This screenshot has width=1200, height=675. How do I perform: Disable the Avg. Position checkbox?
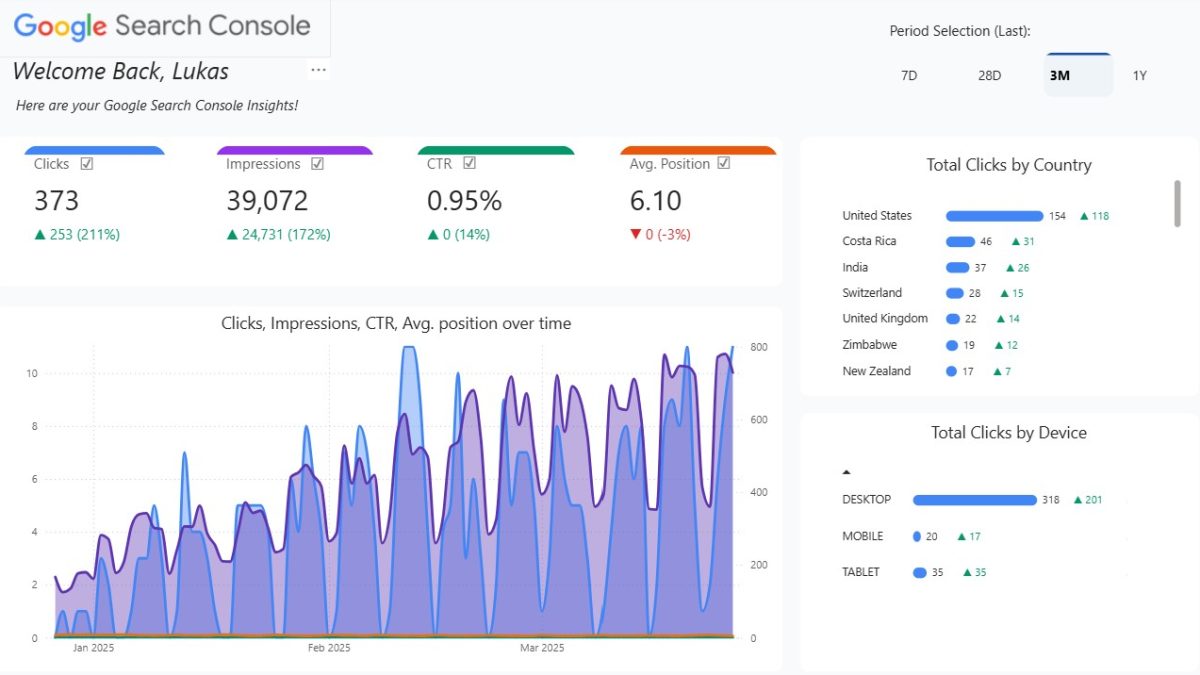[724, 163]
